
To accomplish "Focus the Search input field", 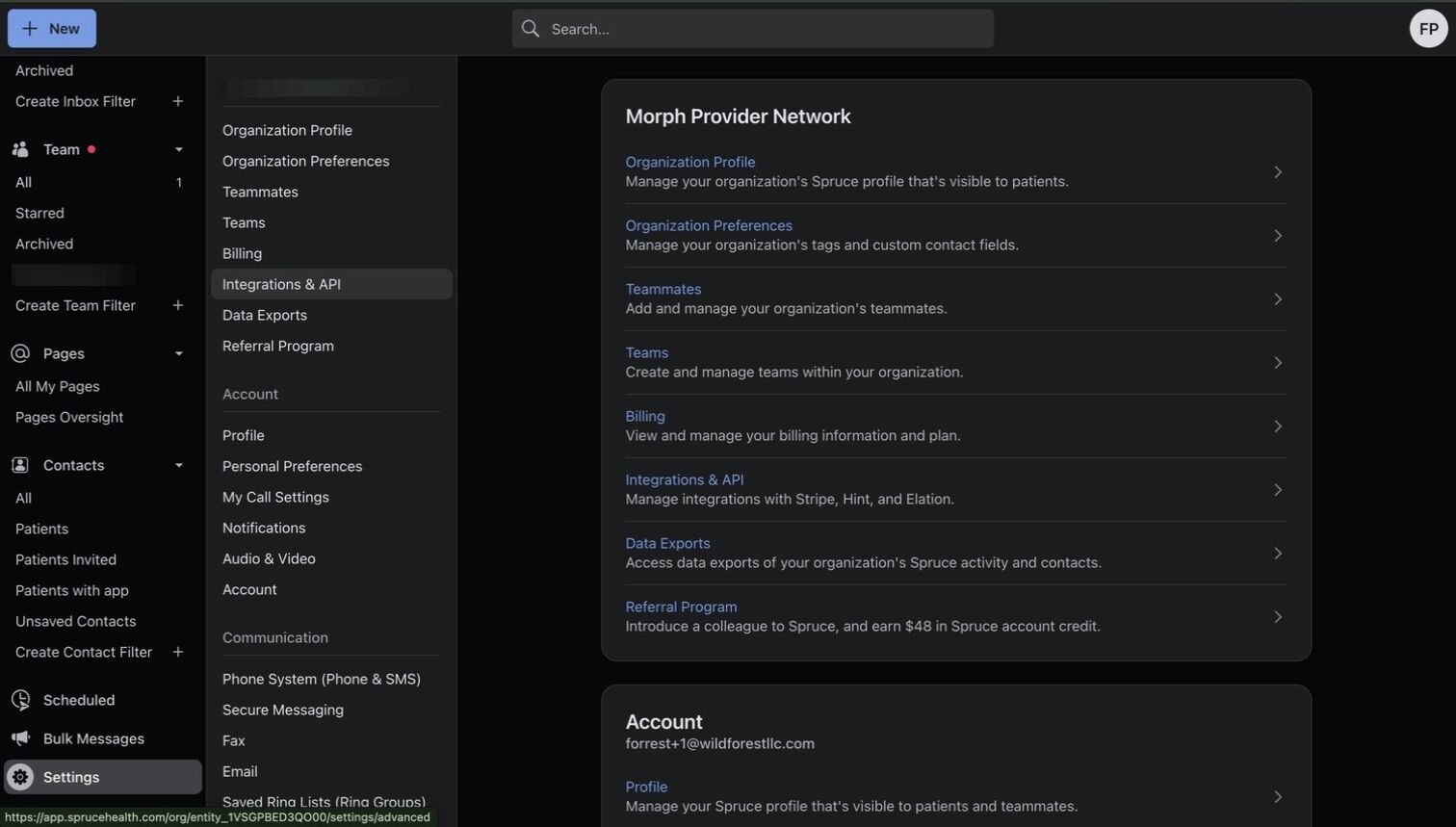I will [753, 29].
